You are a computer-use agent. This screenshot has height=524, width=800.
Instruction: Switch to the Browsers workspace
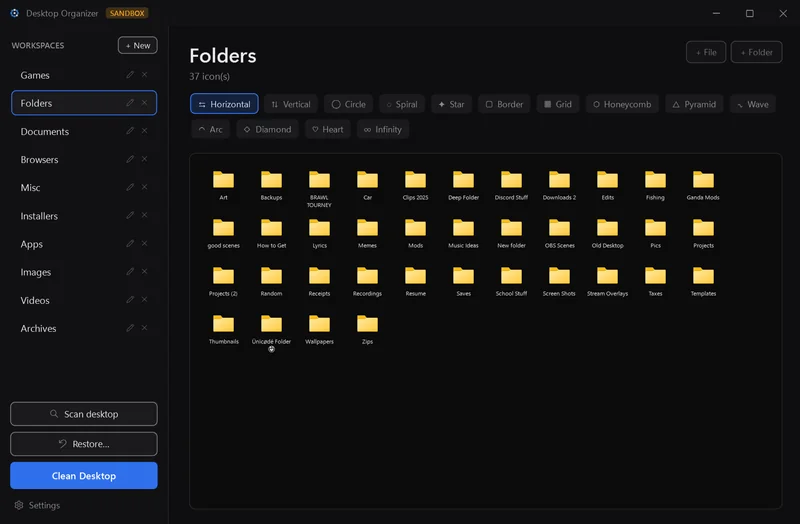click(84, 159)
